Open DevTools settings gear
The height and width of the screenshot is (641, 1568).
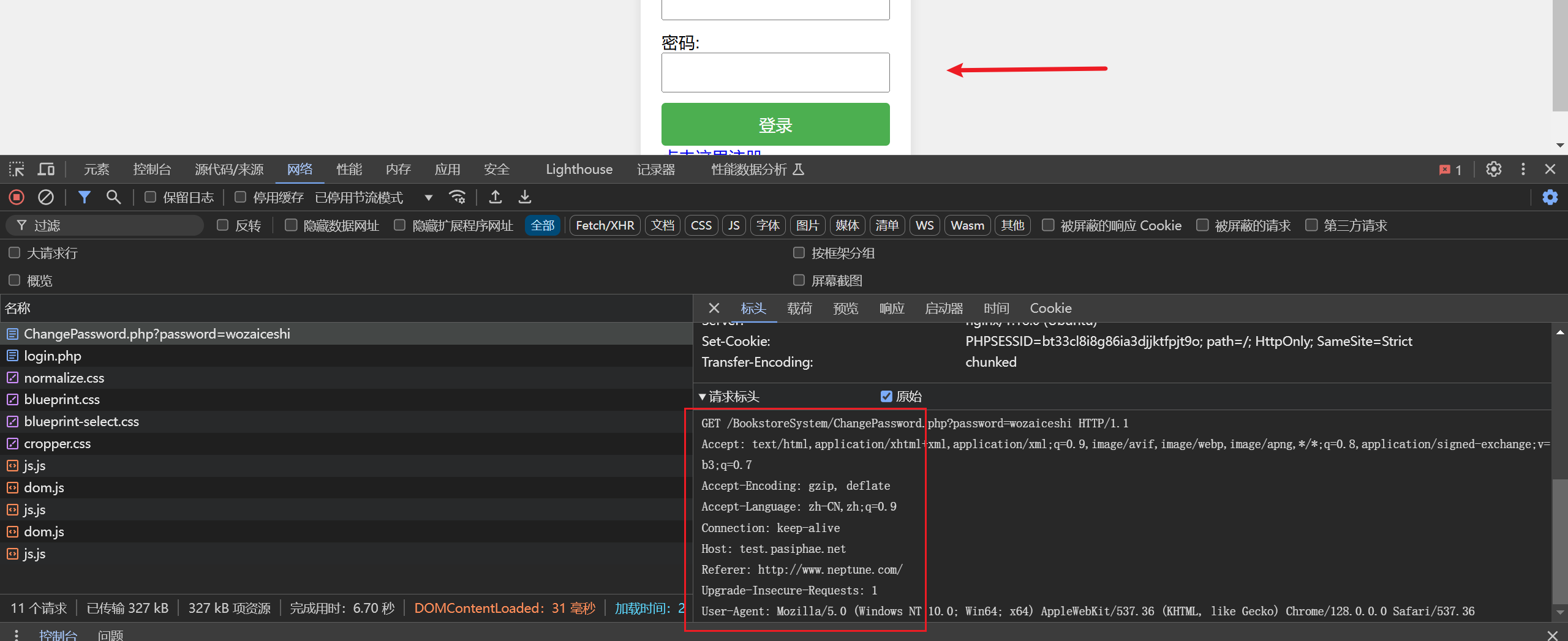click(1494, 169)
